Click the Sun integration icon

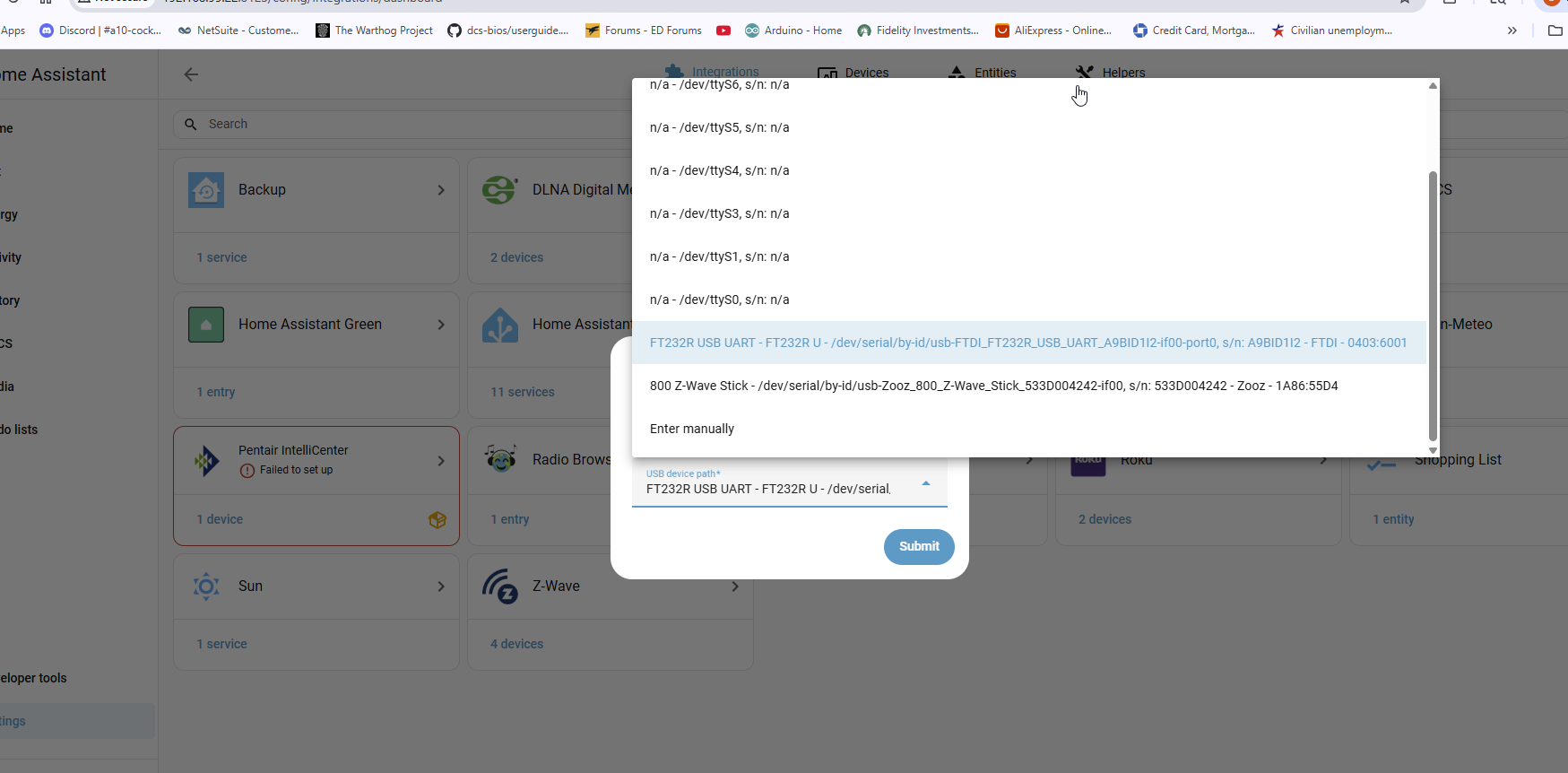pos(206,586)
